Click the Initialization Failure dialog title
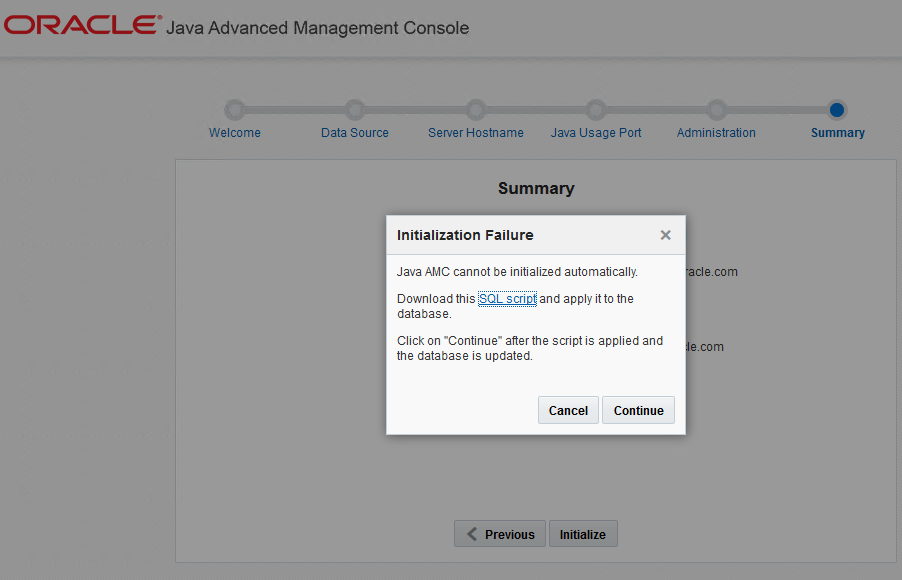The width and height of the screenshot is (902, 580). 465,235
